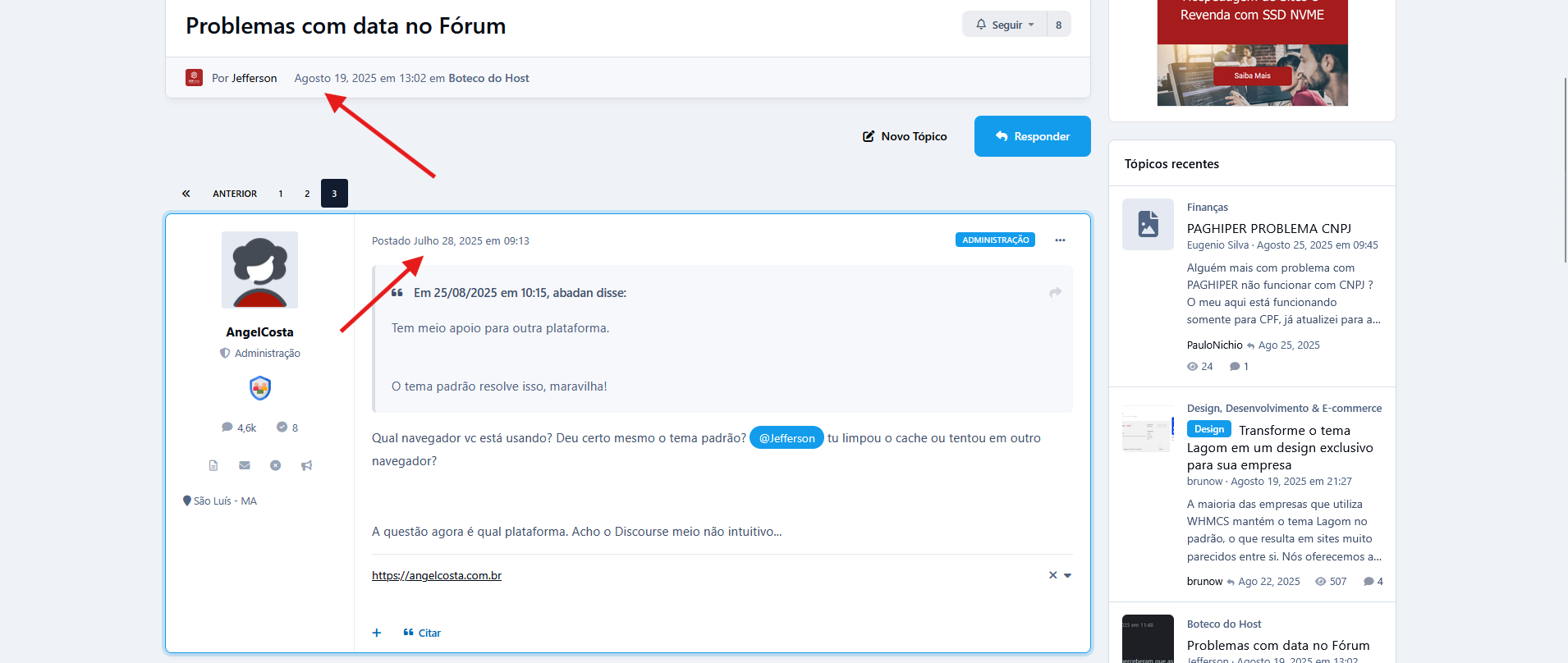Viewport: 1568px width, 663px height.
Task: Send AngelCosta a message via envelope icon
Action: coord(245,465)
